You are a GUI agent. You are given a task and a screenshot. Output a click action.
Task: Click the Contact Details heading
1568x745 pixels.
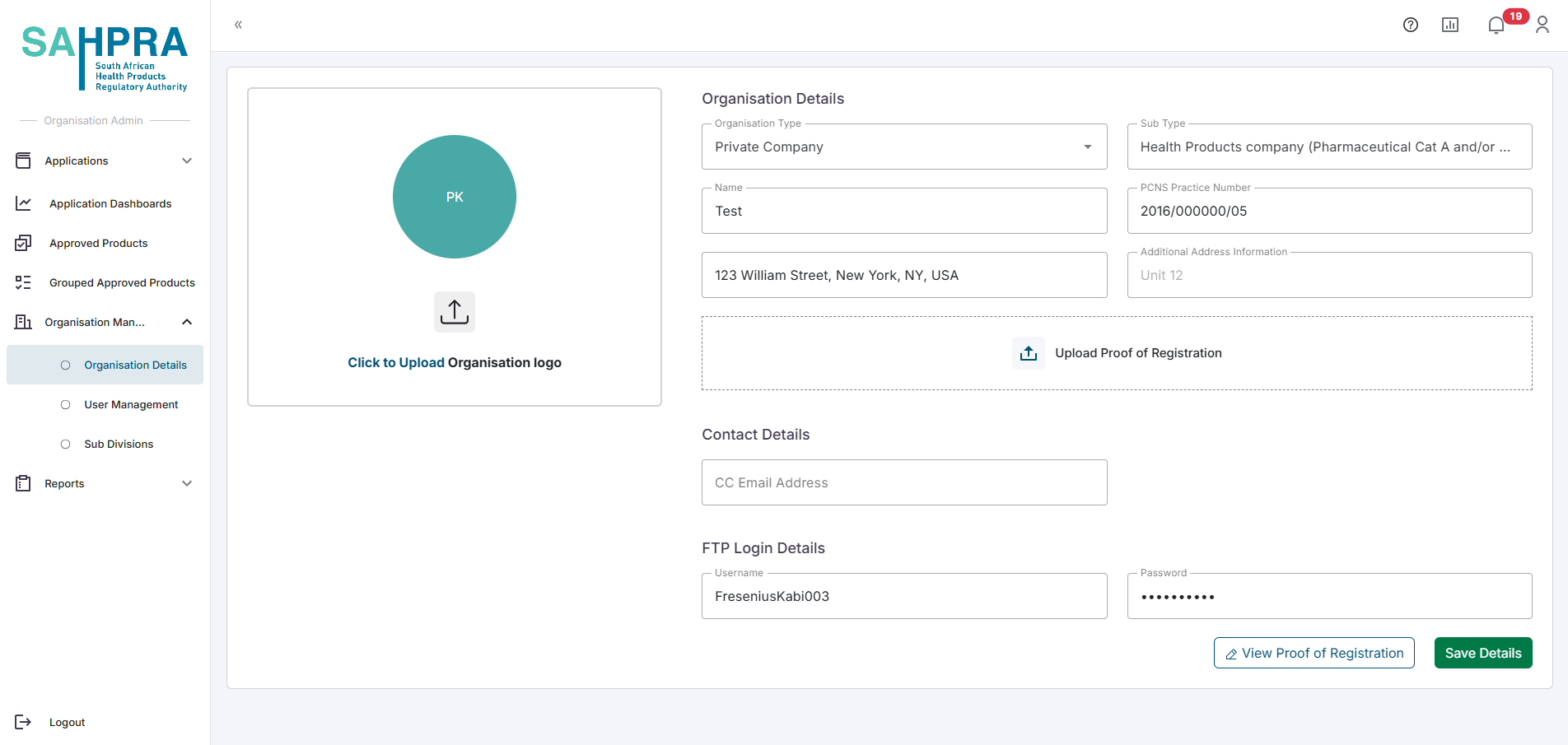[755, 435]
